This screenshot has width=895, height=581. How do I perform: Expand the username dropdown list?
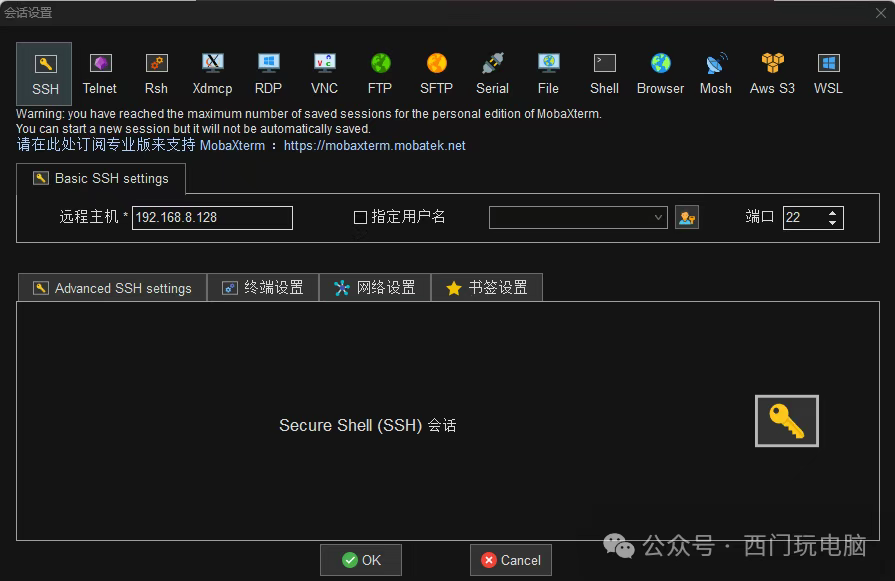(x=658, y=217)
